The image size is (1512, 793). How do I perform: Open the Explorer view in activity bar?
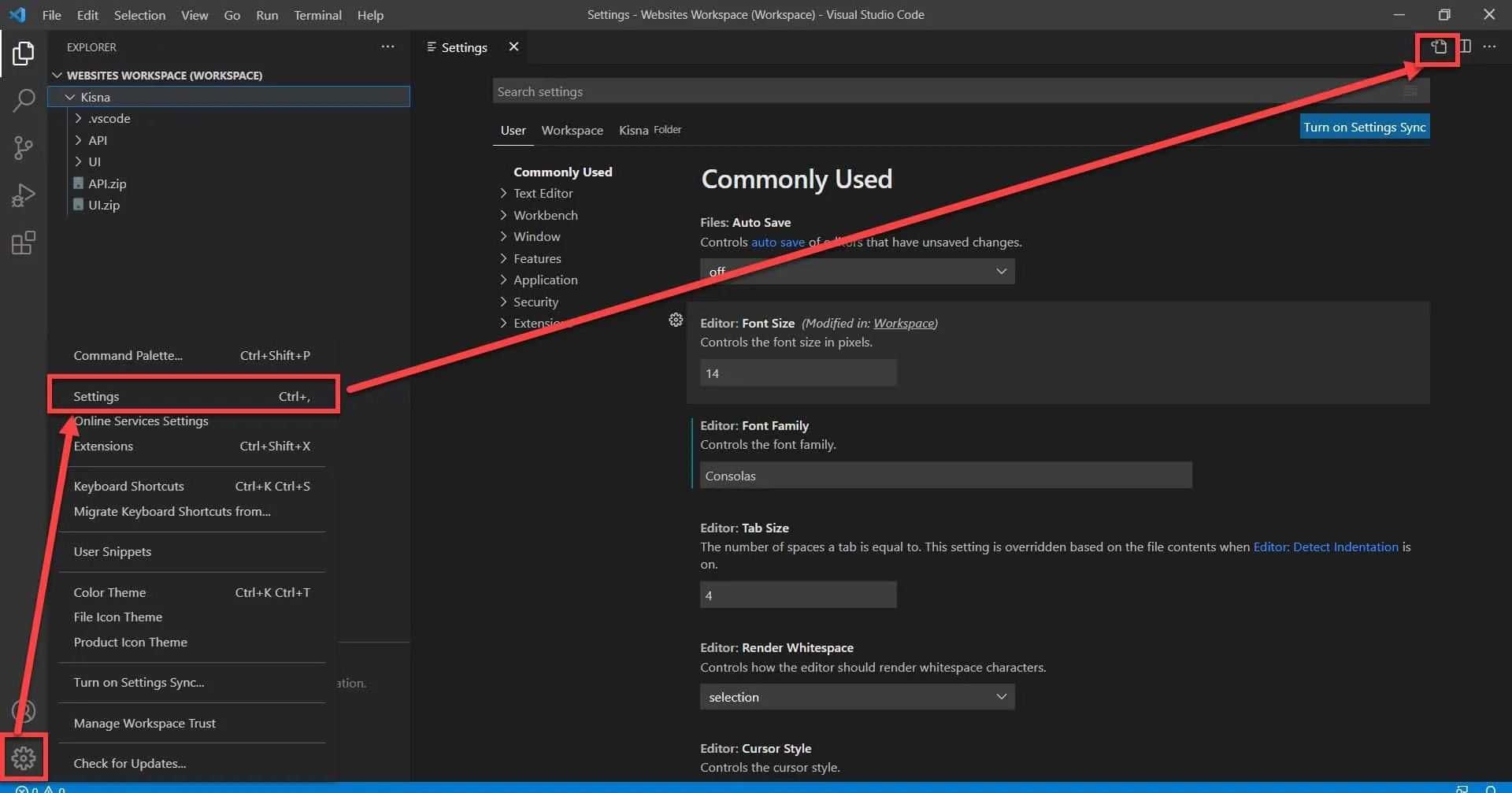pyautogui.click(x=24, y=54)
